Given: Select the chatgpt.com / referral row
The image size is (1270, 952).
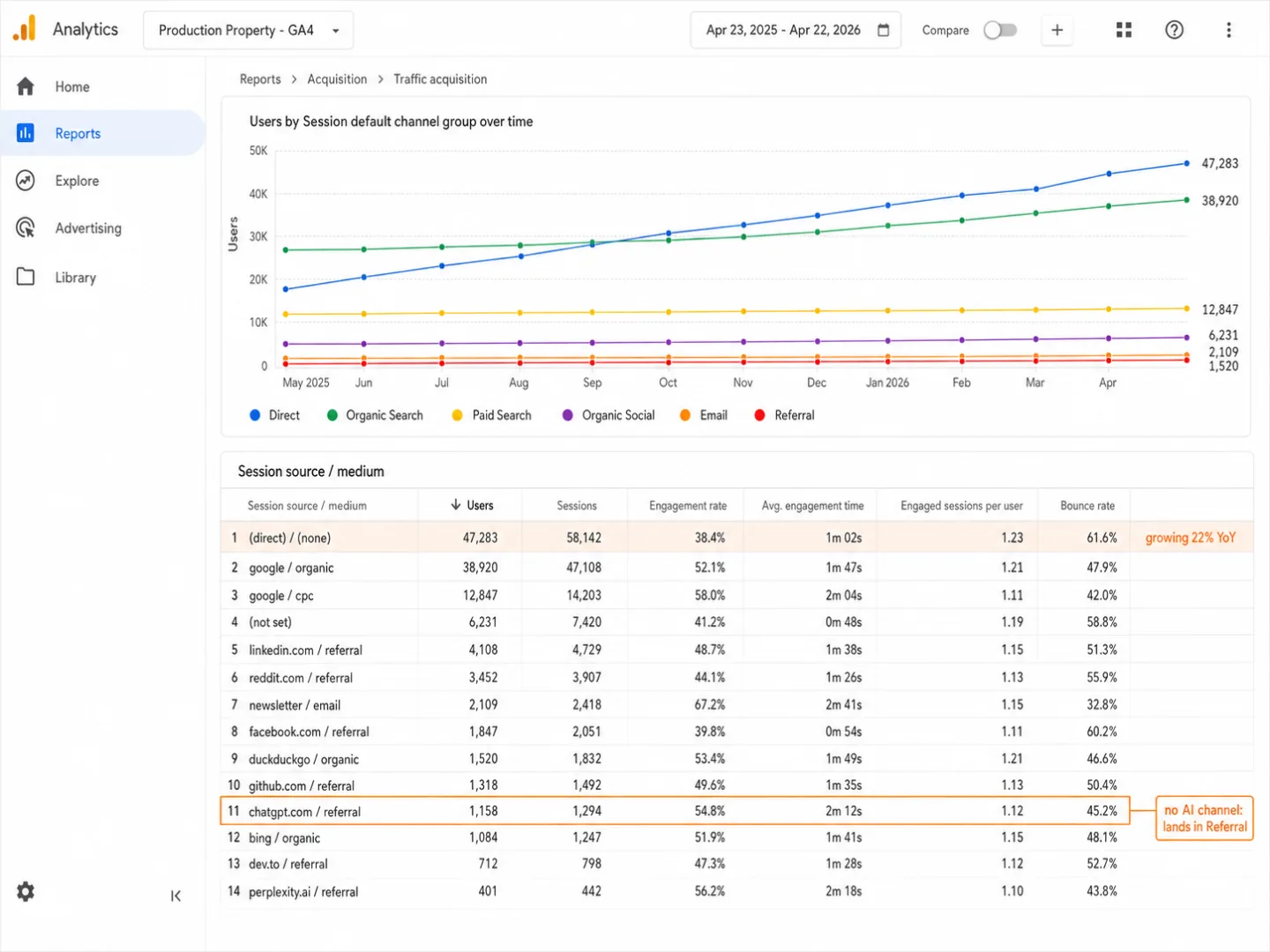Looking at the screenshot, I should pos(675,811).
